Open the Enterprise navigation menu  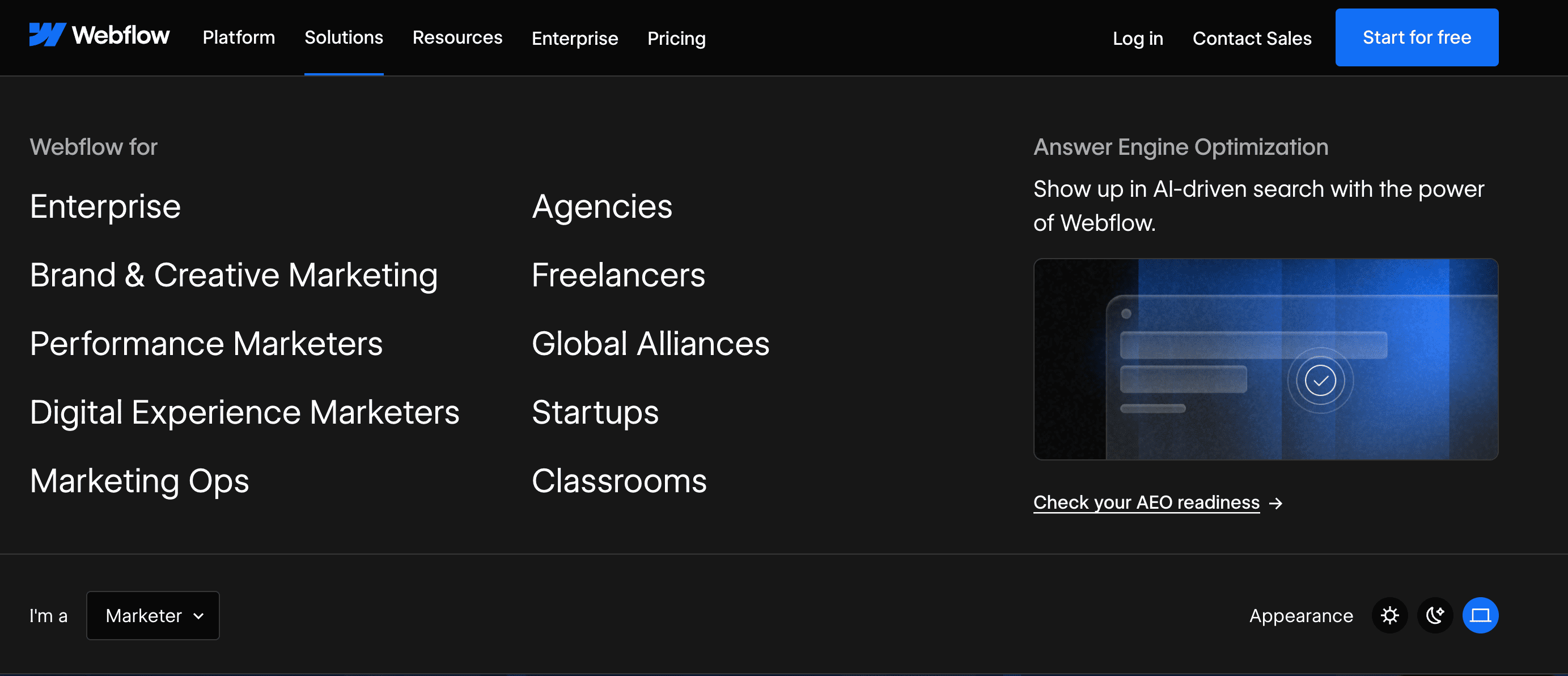tap(575, 38)
